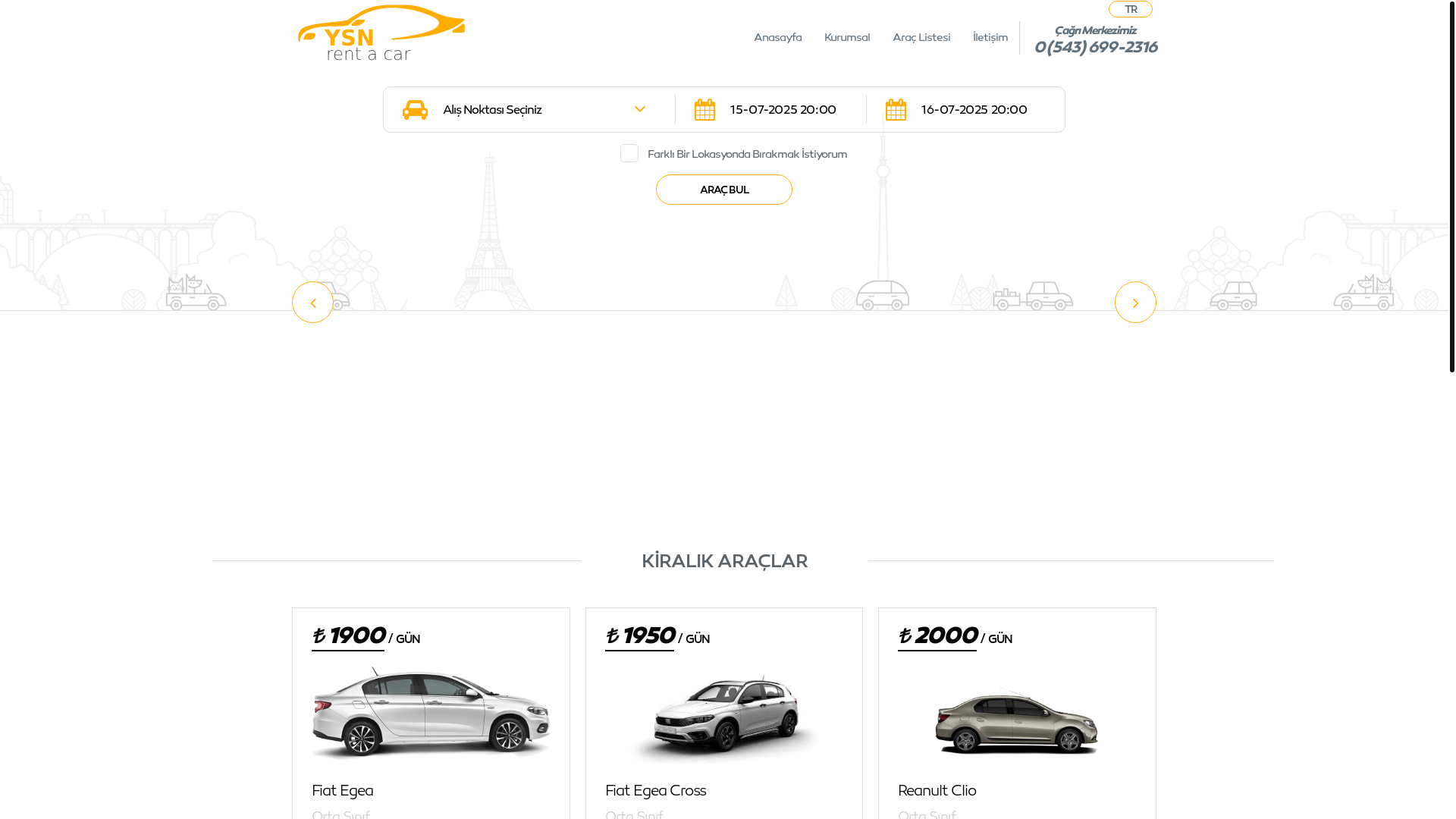Go to previous slide with left arrow
The width and height of the screenshot is (1456, 819).
(x=312, y=302)
